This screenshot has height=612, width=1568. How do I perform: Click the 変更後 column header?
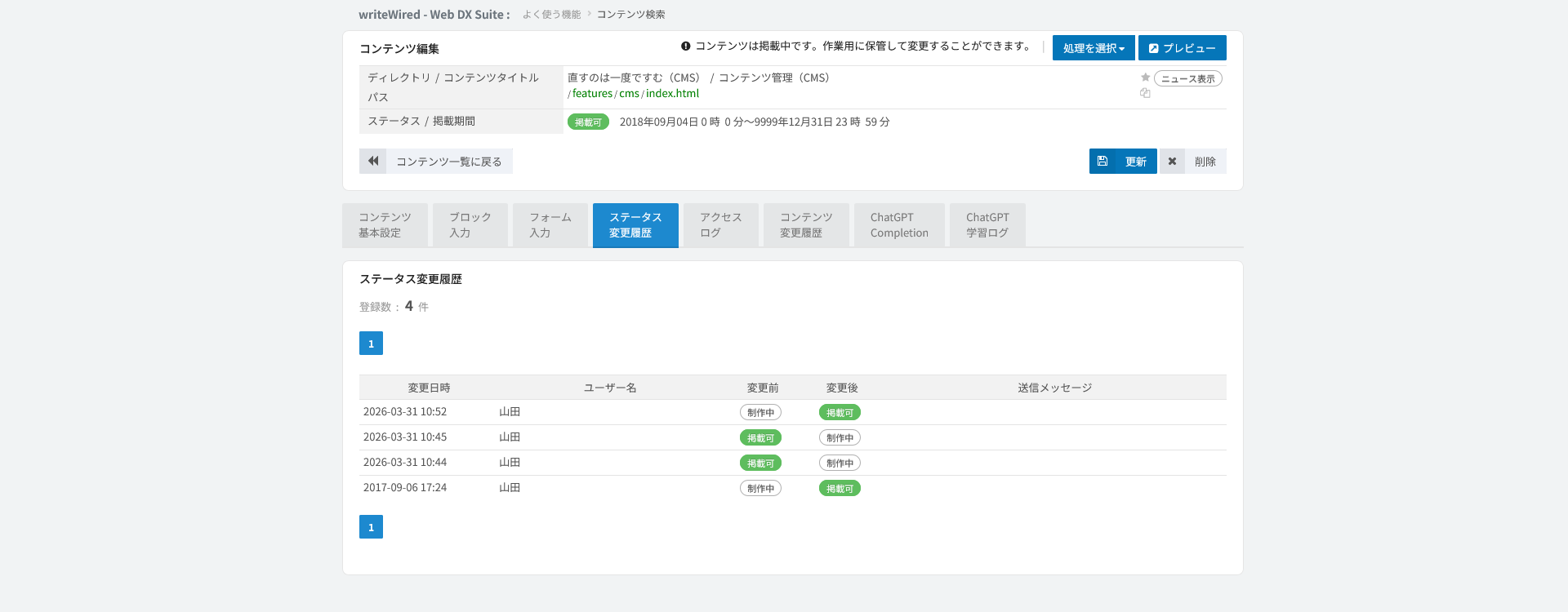click(x=842, y=388)
